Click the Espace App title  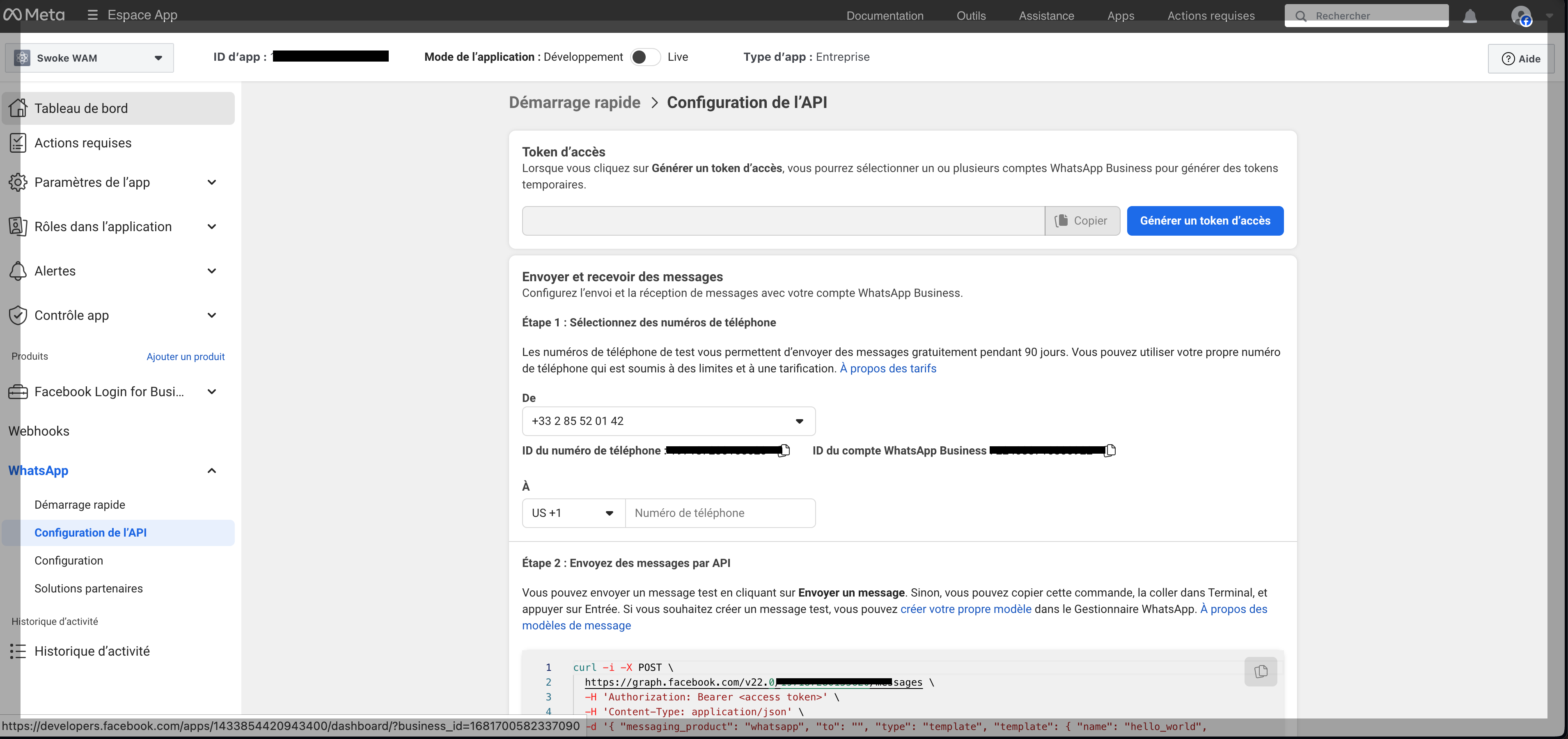142,15
